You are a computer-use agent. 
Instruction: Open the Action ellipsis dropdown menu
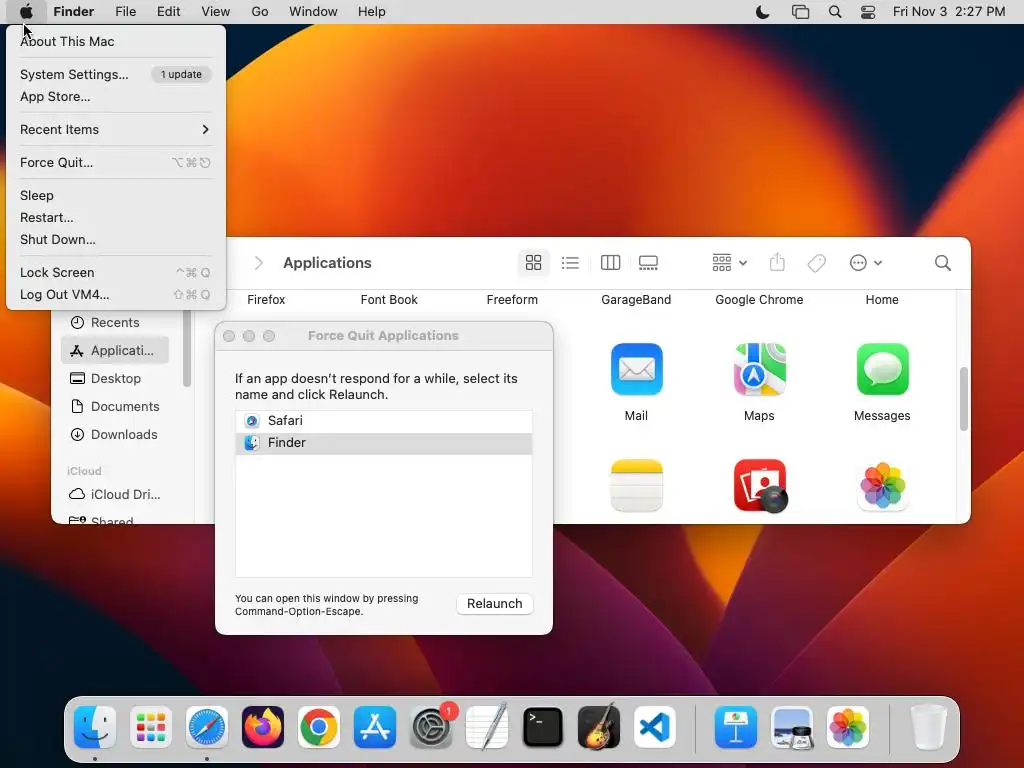(865, 263)
